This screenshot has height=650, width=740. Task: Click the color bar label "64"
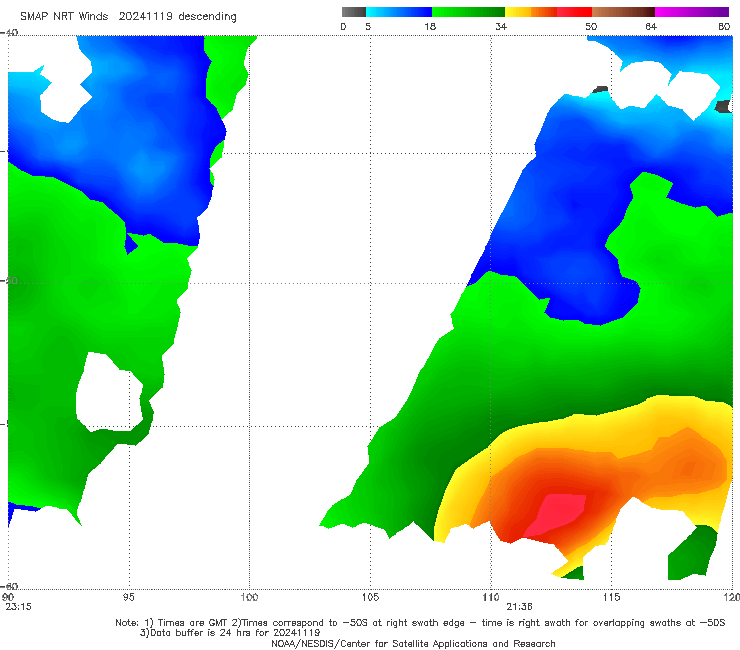[651, 26]
